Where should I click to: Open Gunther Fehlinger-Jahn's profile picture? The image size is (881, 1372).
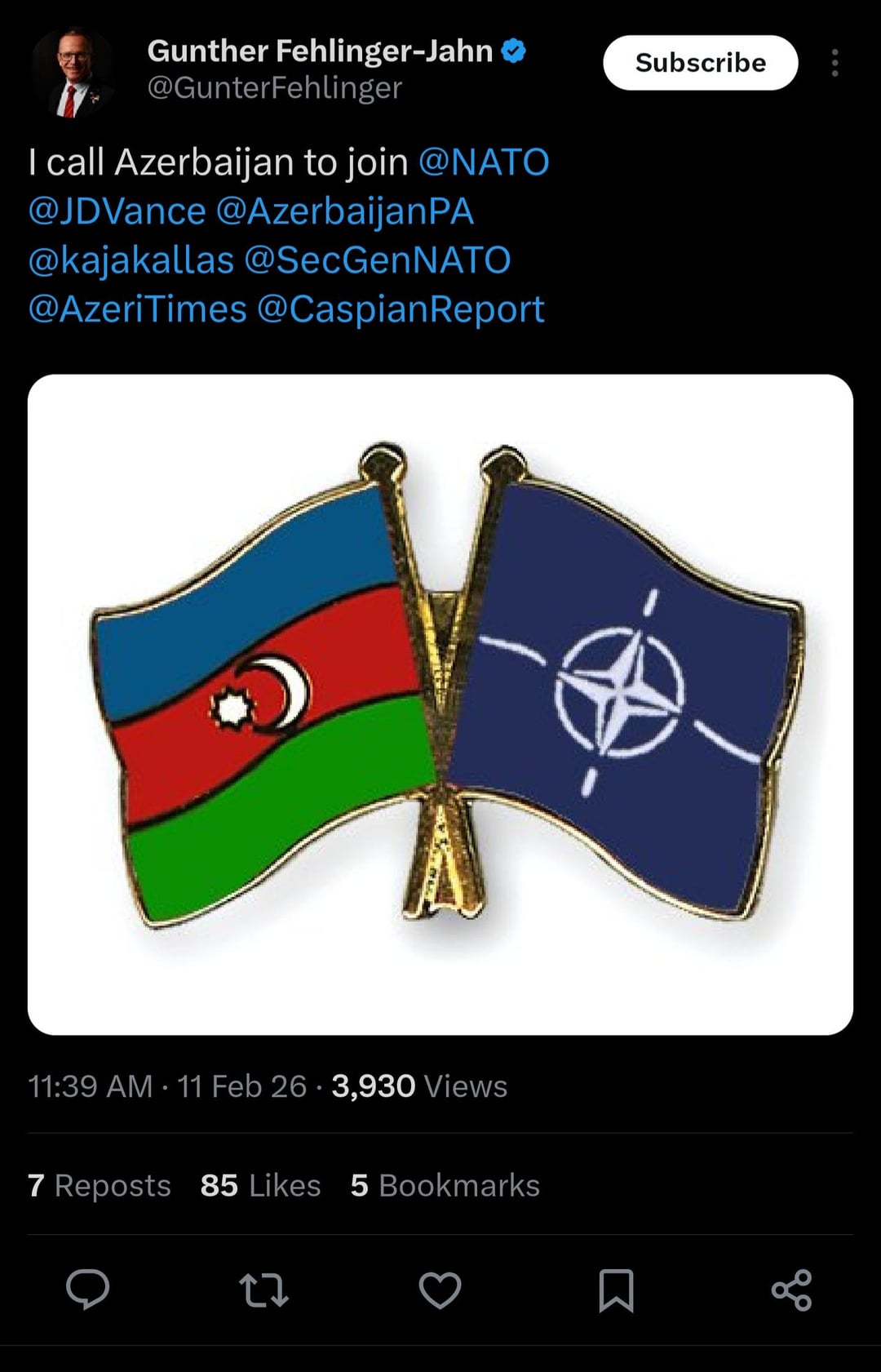(72, 74)
